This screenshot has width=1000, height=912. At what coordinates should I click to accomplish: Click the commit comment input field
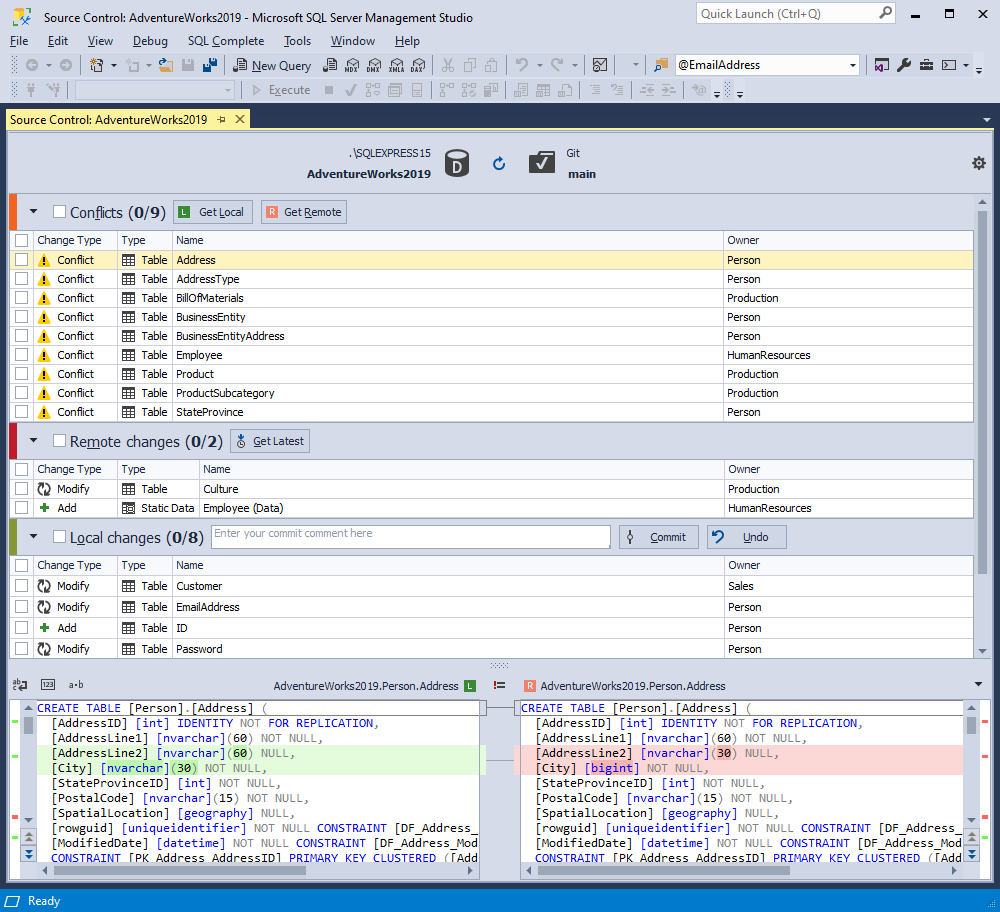411,536
